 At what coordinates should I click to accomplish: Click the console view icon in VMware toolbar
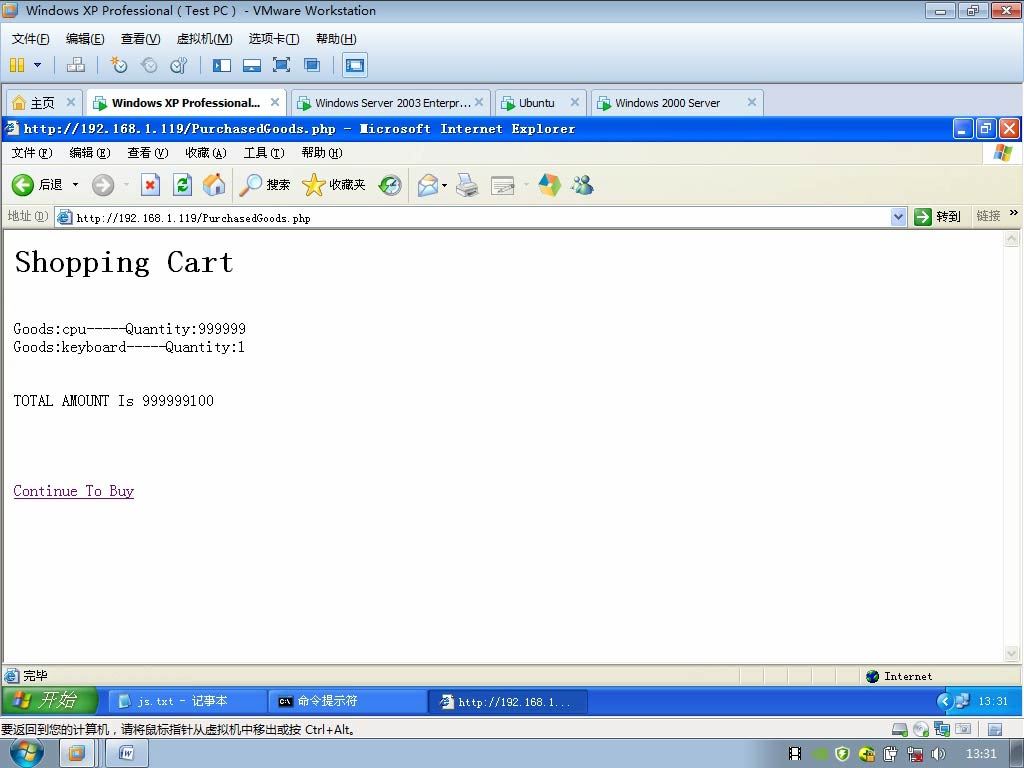click(x=355, y=65)
